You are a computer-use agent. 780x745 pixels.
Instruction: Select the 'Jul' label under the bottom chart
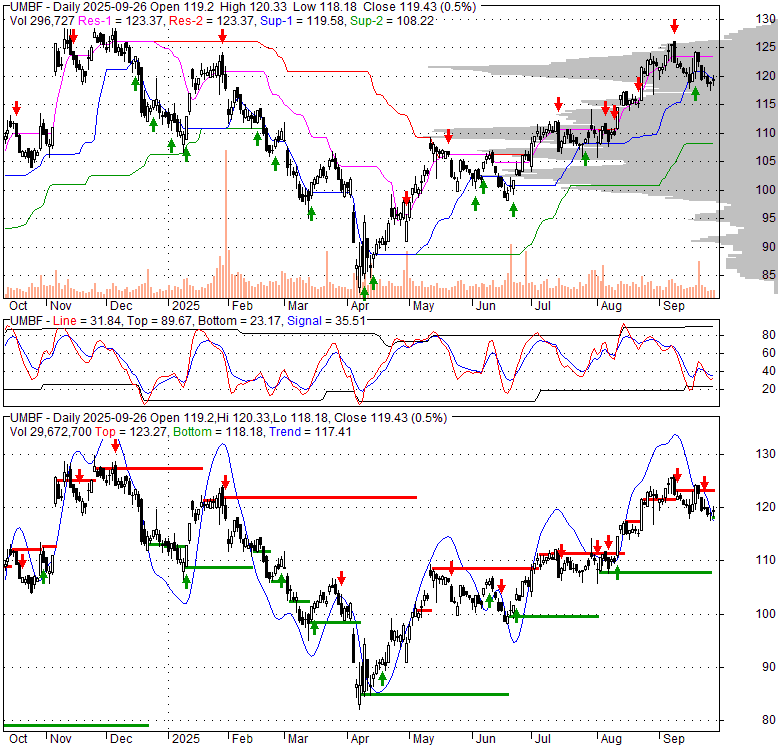coord(543,739)
